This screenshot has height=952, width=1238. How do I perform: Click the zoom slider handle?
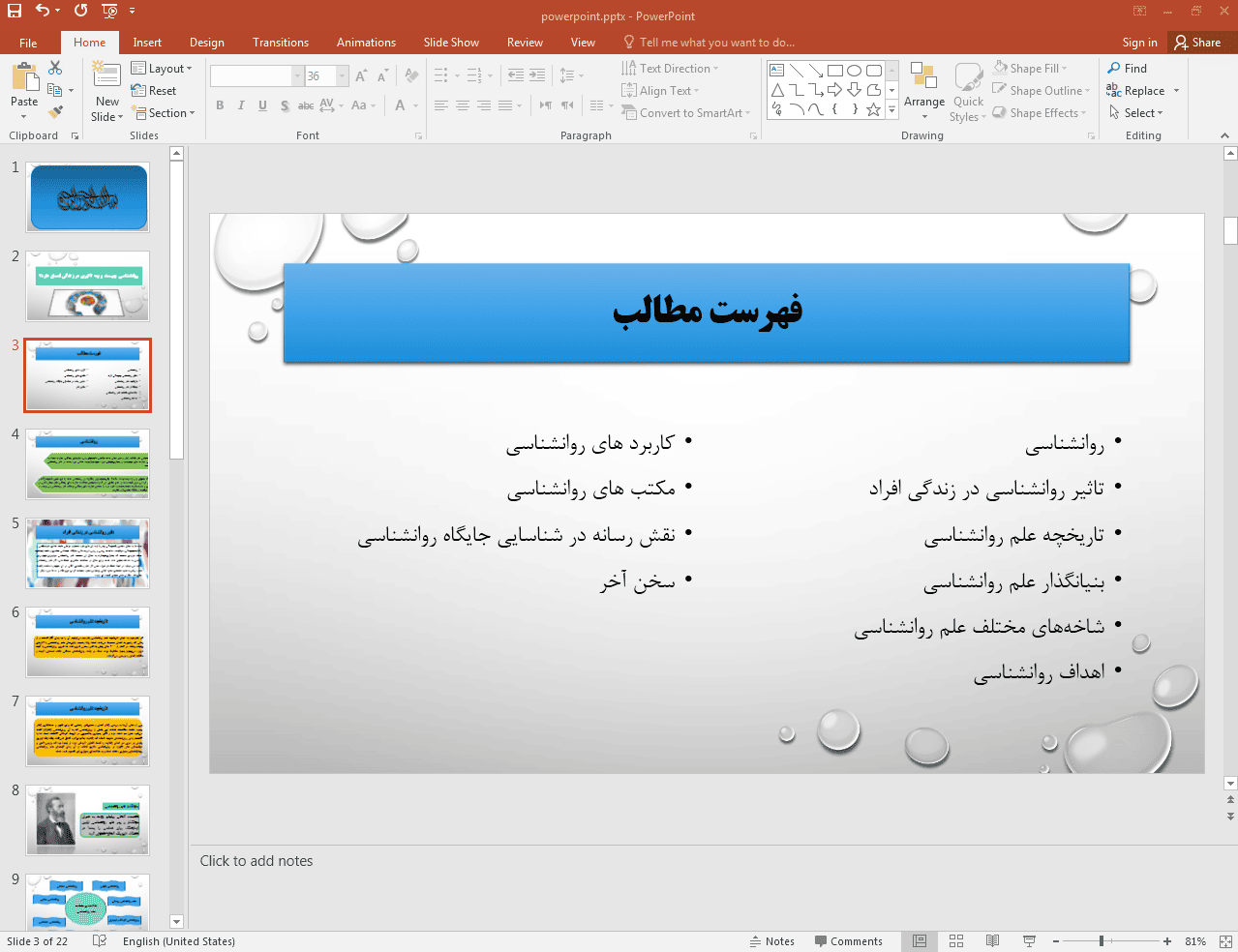pos(1102,941)
